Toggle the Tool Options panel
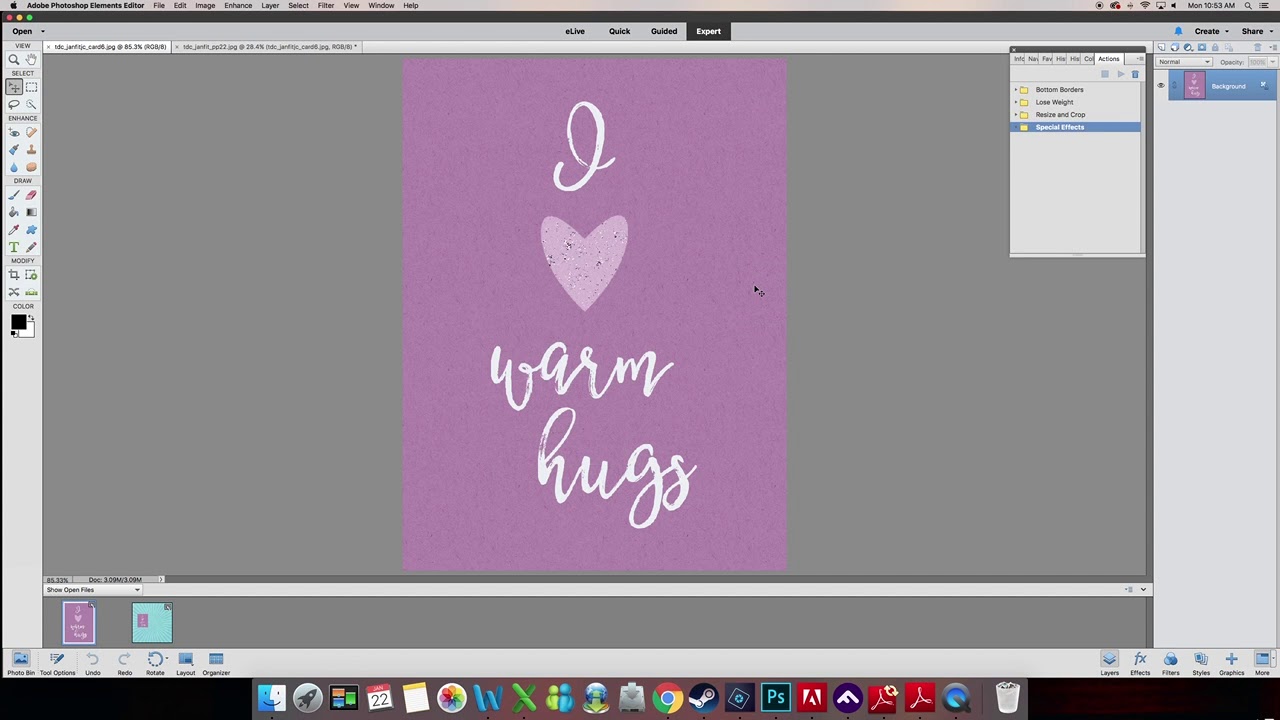 click(x=57, y=662)
